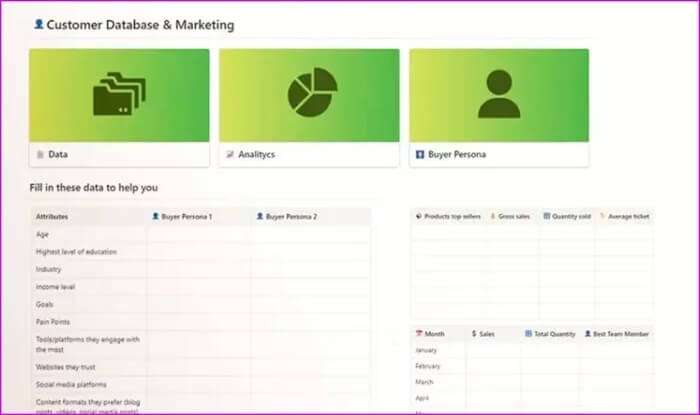Viewport: 700px width, 415px height.
Task: Select the Customer Database & Marketing title
Action: click(140, 25)
